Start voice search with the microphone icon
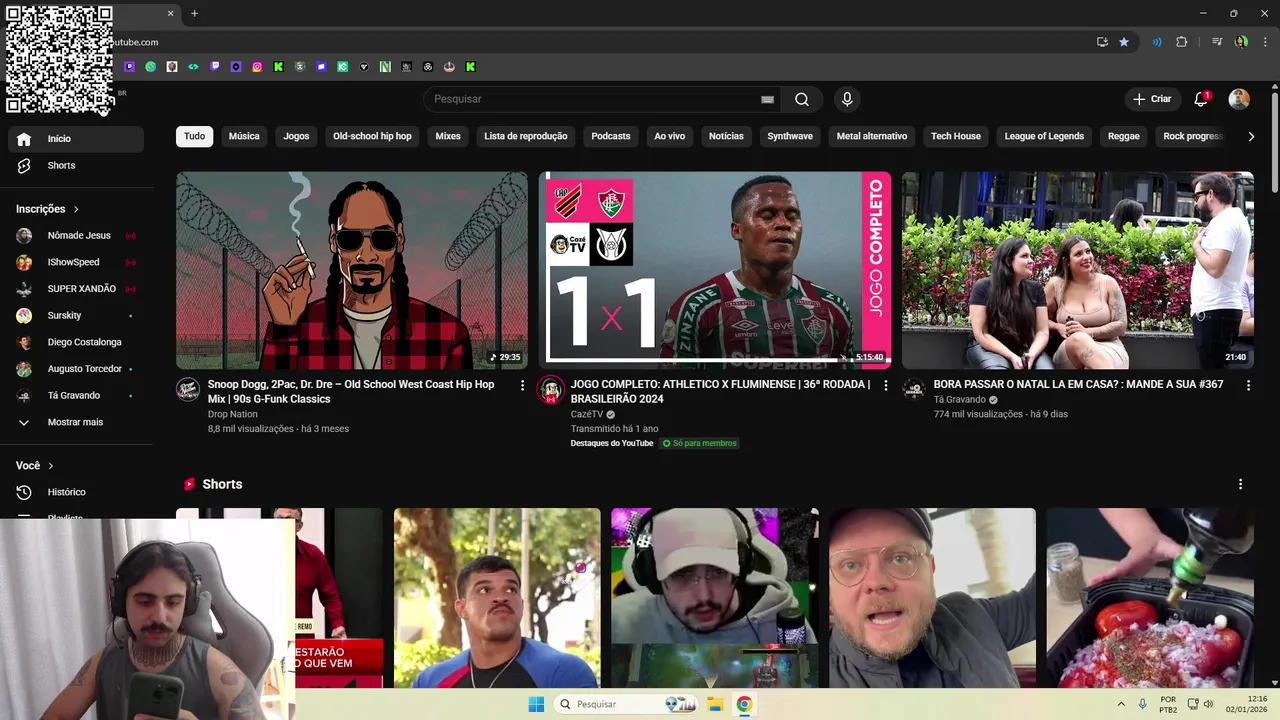 (x=847, y=99)
